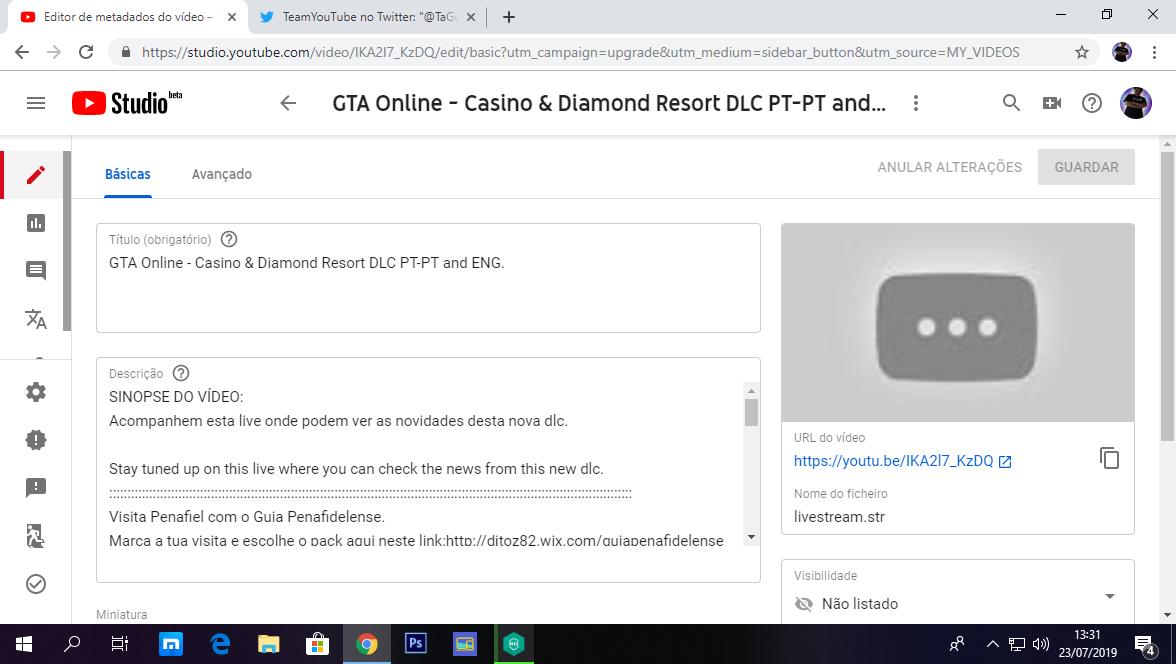Viewport: 1176px width, 664px height.
Task: Open the Chrome three-dot menu
Action: click(1154, 52)
